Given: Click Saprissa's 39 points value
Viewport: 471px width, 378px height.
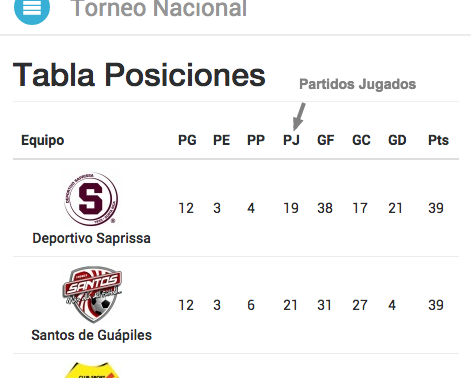Looking at the screenshot, I should 436,208.
